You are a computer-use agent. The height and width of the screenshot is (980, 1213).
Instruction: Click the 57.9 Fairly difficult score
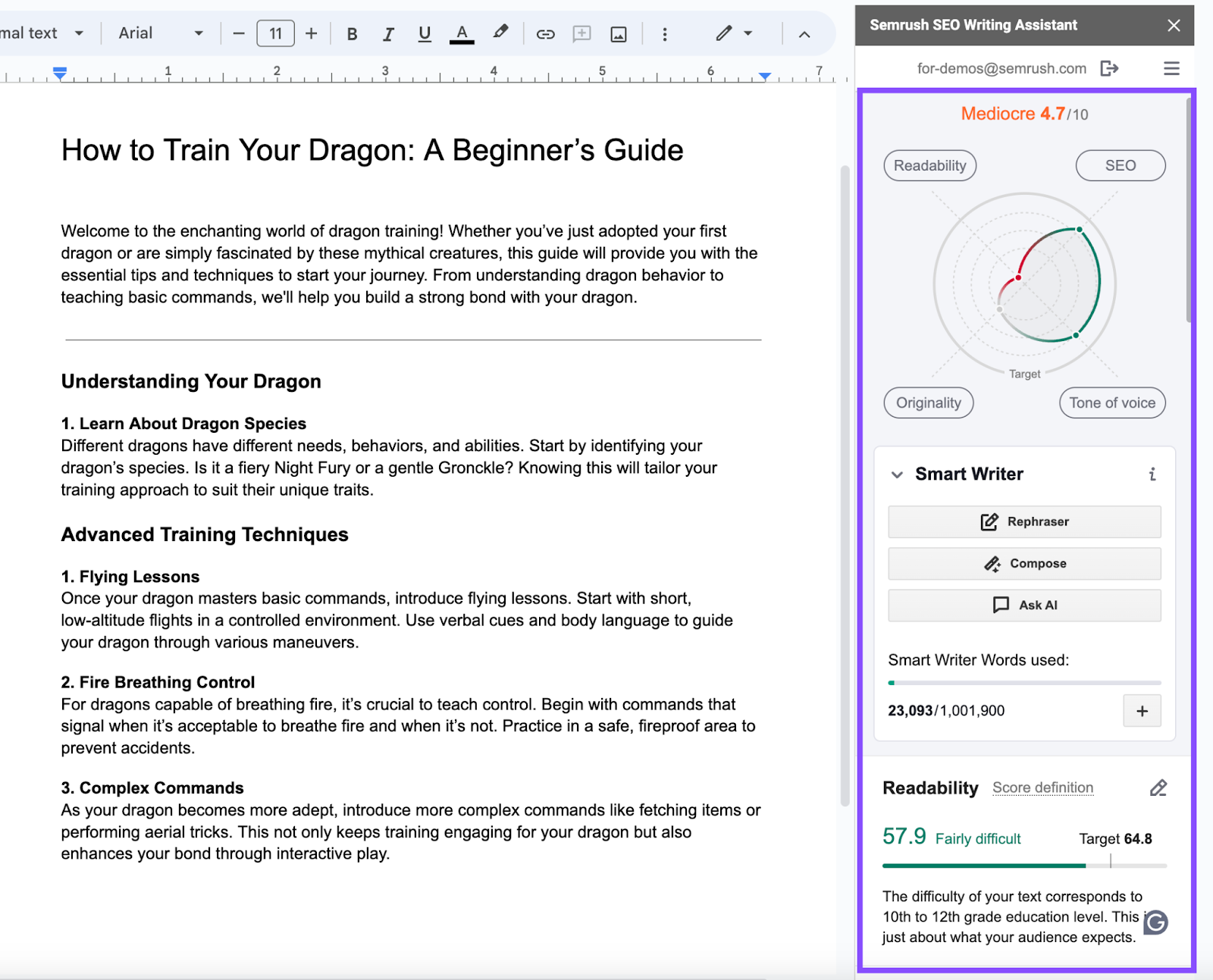(x=951, y=837)
